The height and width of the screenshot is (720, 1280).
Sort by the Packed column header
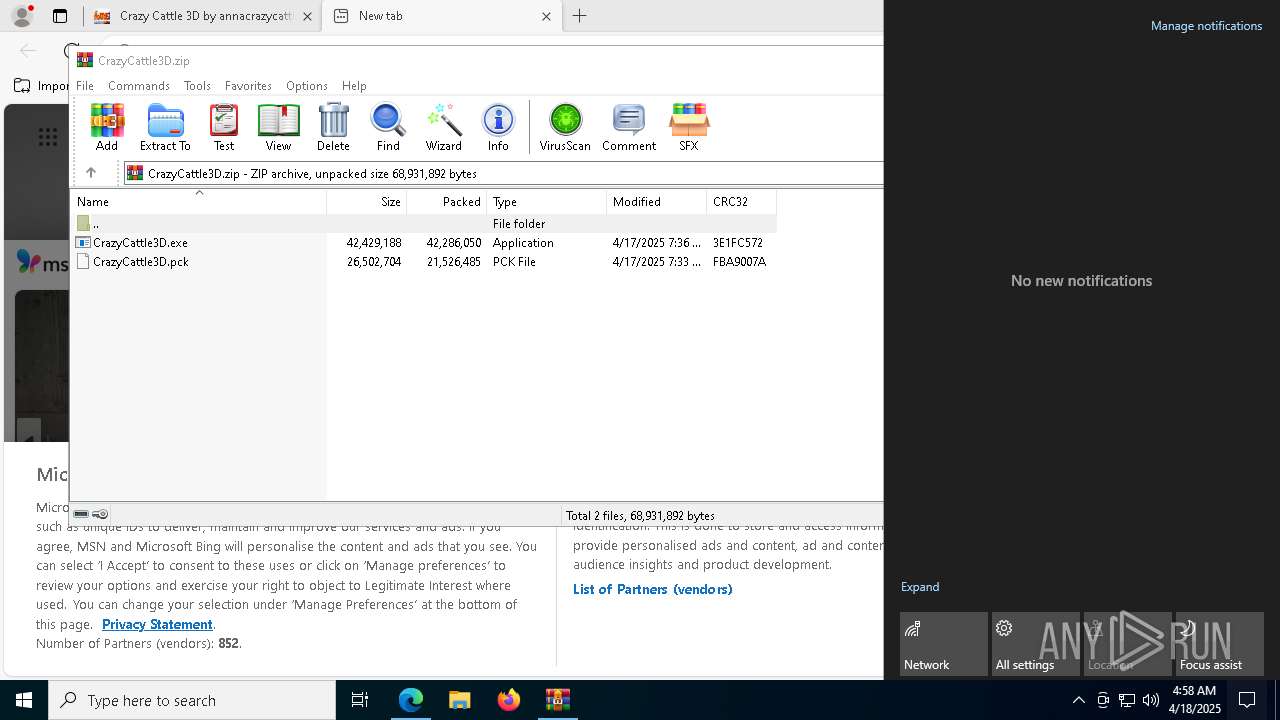447,201
